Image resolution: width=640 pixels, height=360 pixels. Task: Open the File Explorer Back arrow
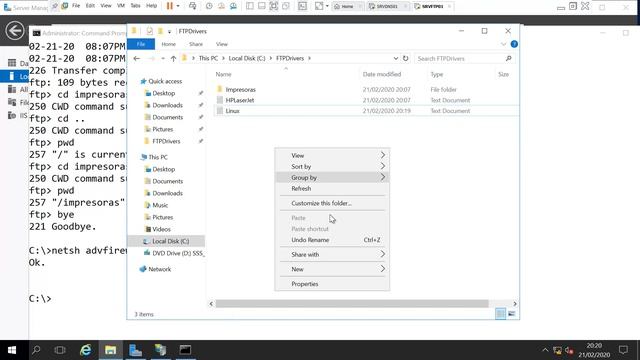(x=137, y=58)
